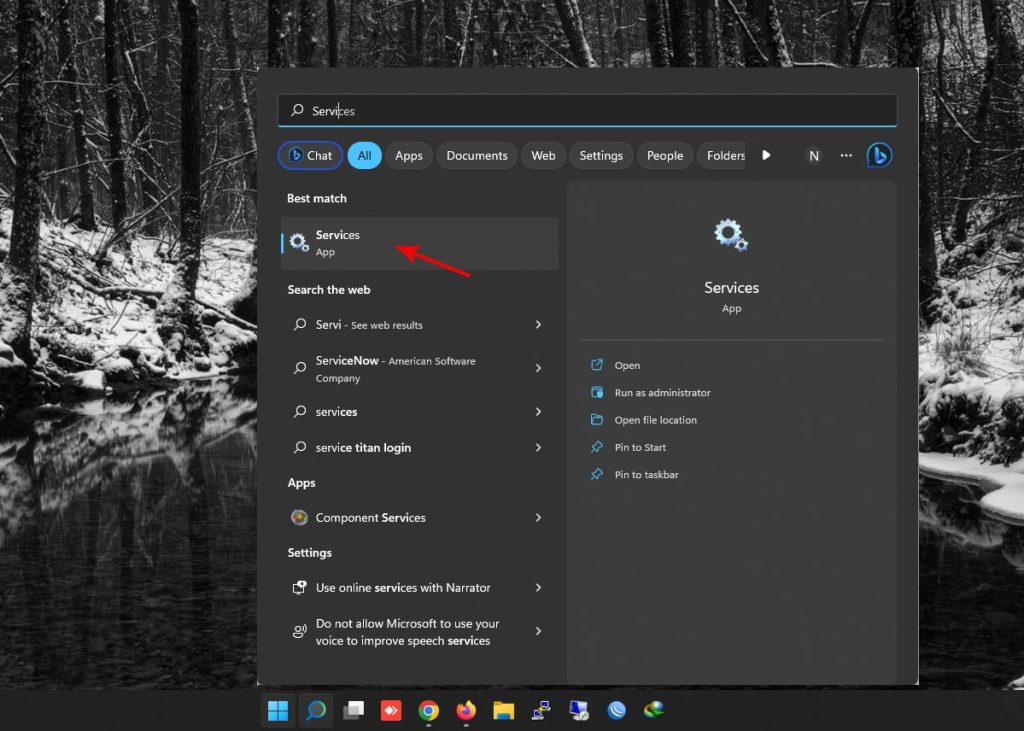Launch Google Chrome from taskbar
The width and height of the screenshot is (1024, 731).
tap(428, 711)
